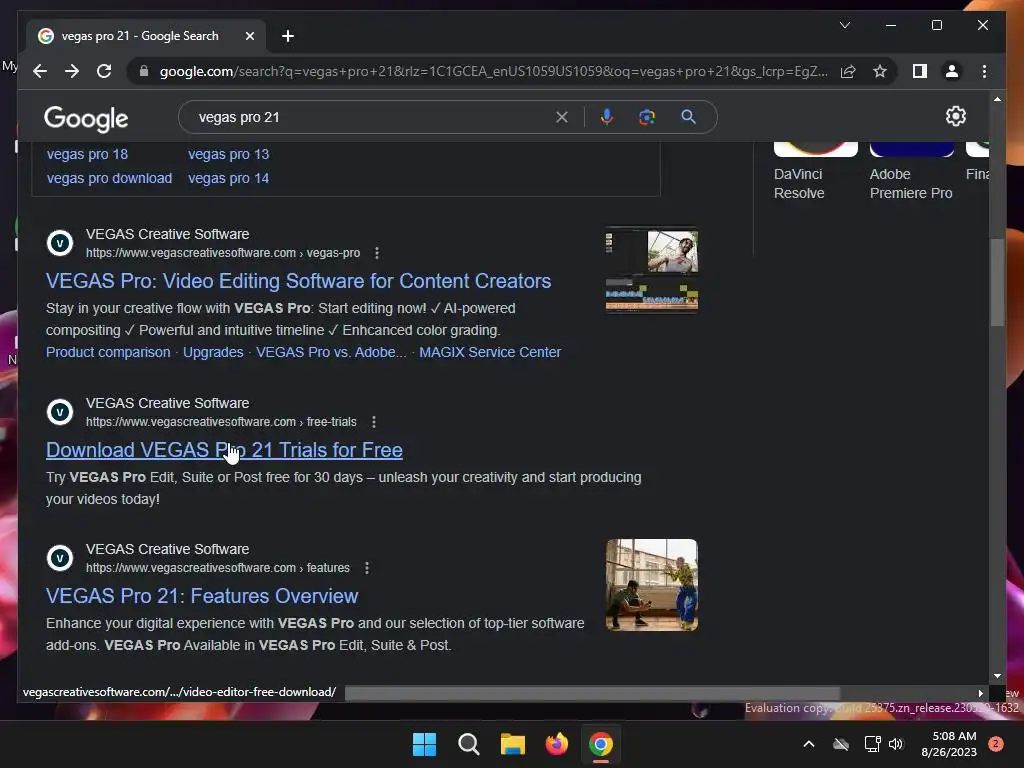Viewport: 1024px width, 768px height.
Task: Open notification center badge
Action: tap(996, 744)
